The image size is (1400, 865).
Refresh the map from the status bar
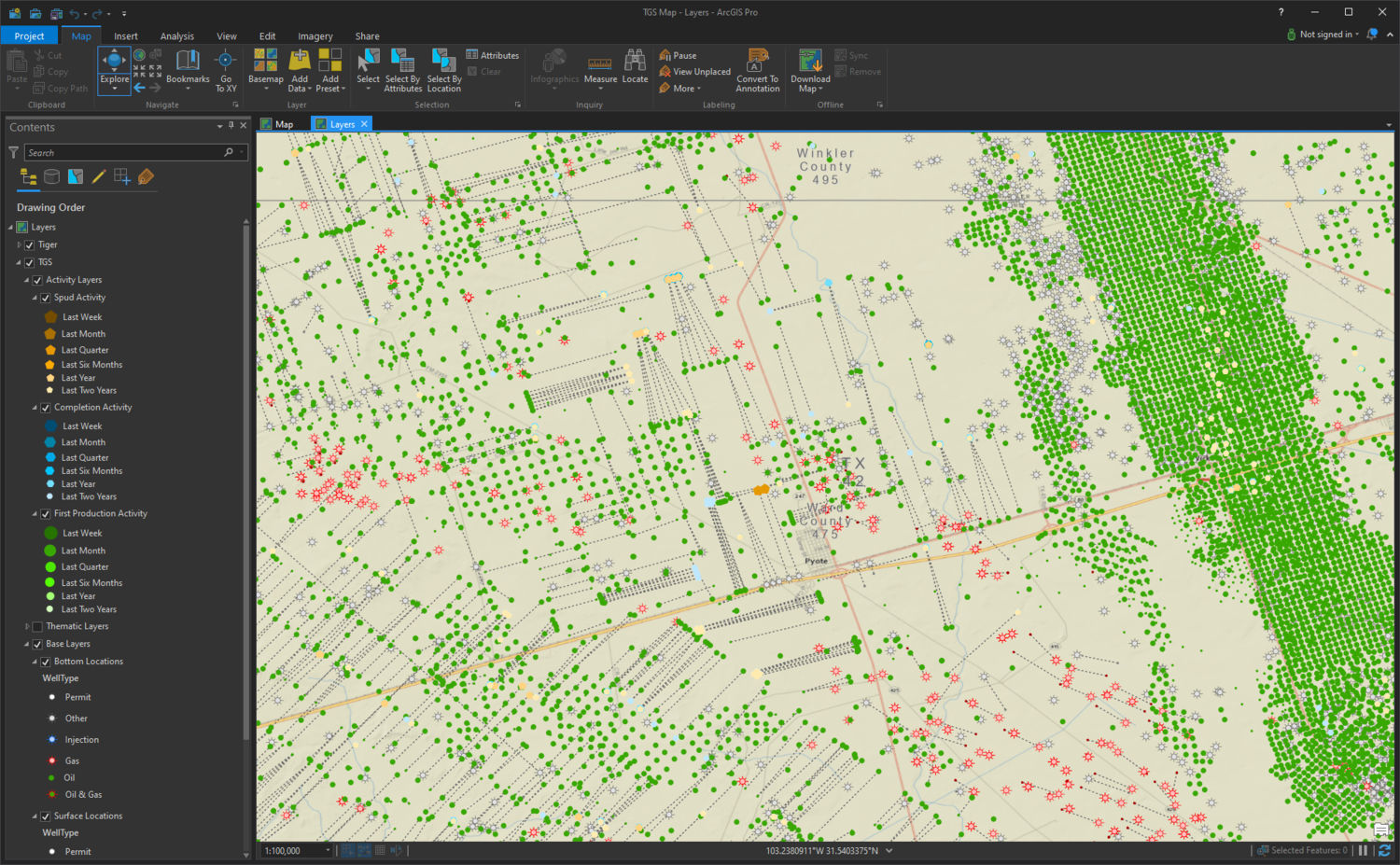pos(1384,850)
